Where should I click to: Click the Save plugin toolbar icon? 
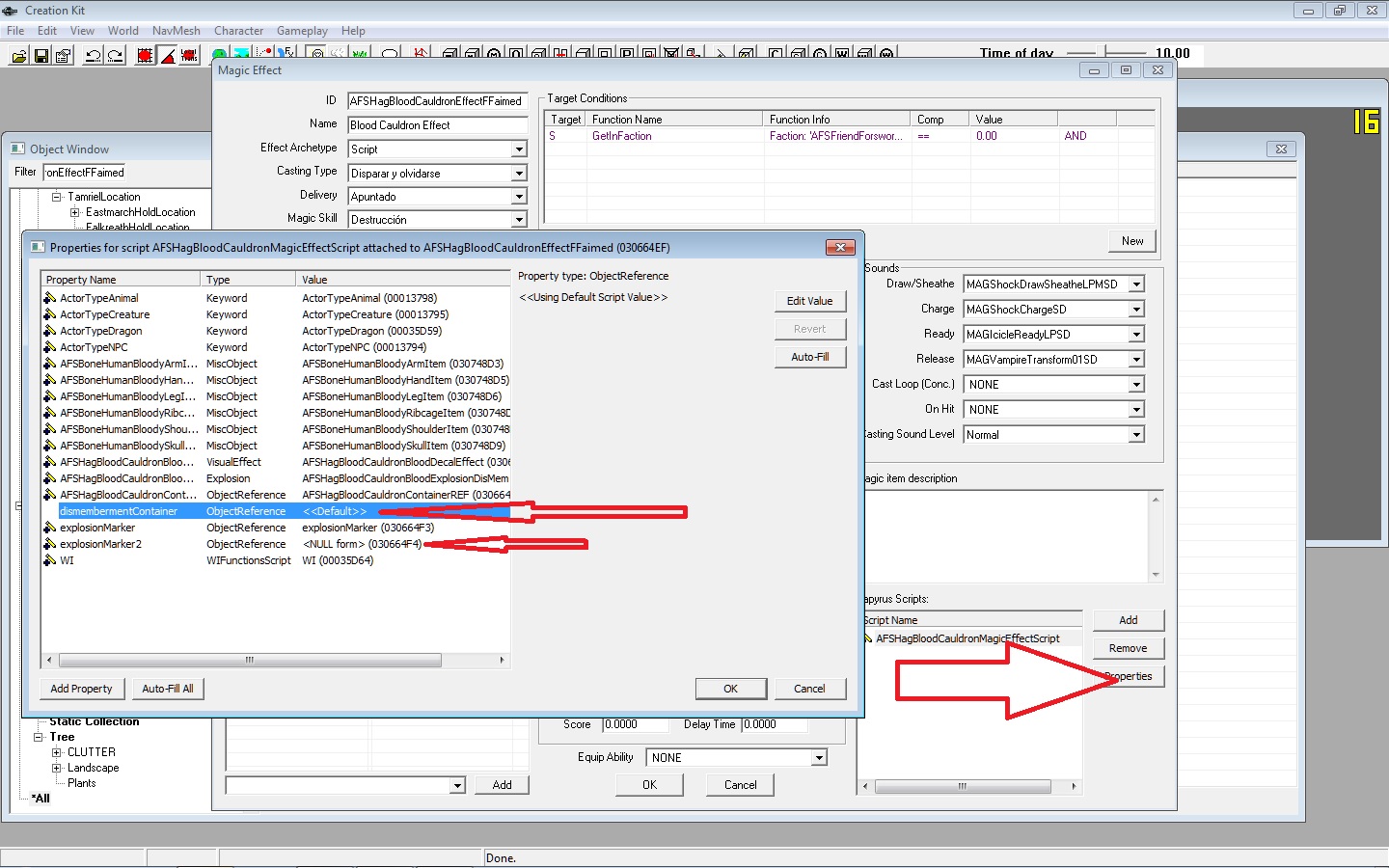click(x=41, y=56)
